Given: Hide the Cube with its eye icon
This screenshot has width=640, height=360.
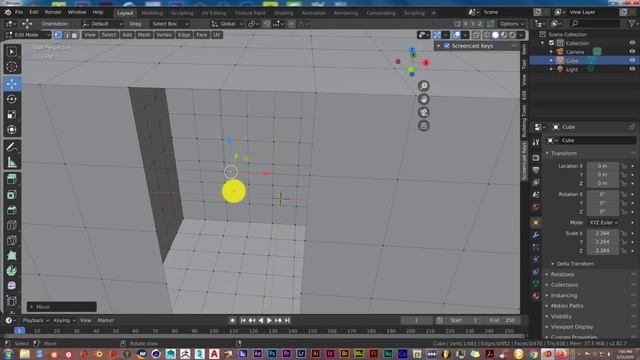Looking at the screenshot, I should tap(632, 60).
